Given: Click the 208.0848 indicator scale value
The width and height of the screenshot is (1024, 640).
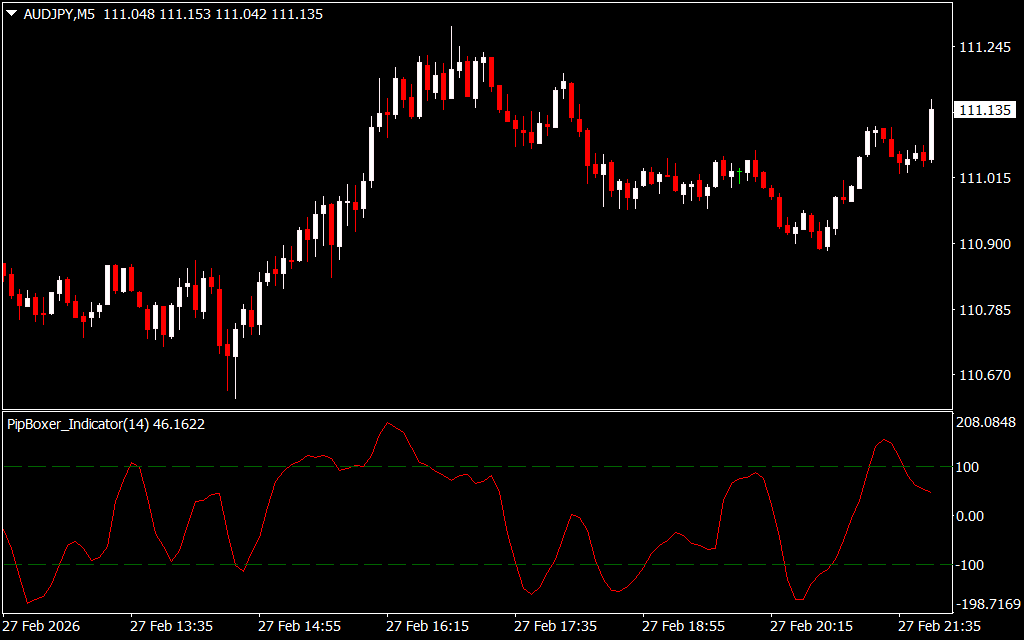Looking at the screenshot, I should pos(986,423).
